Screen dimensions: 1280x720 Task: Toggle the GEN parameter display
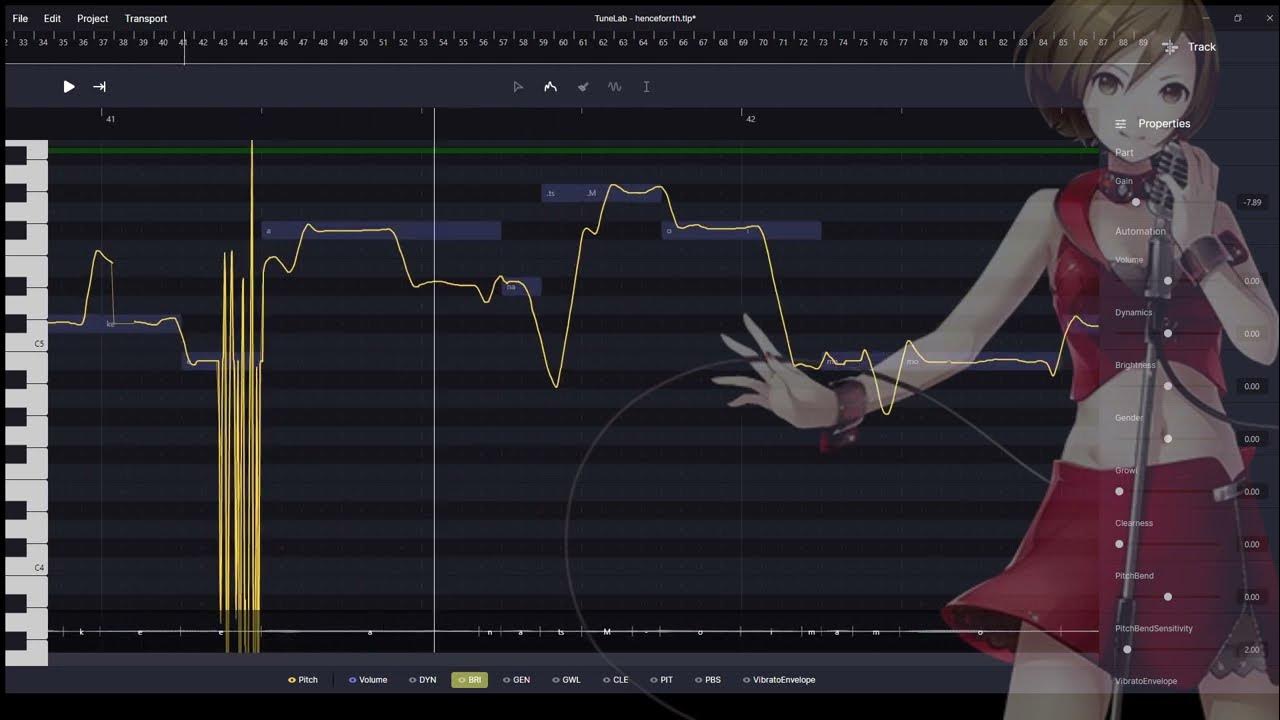tap(517, 680)
